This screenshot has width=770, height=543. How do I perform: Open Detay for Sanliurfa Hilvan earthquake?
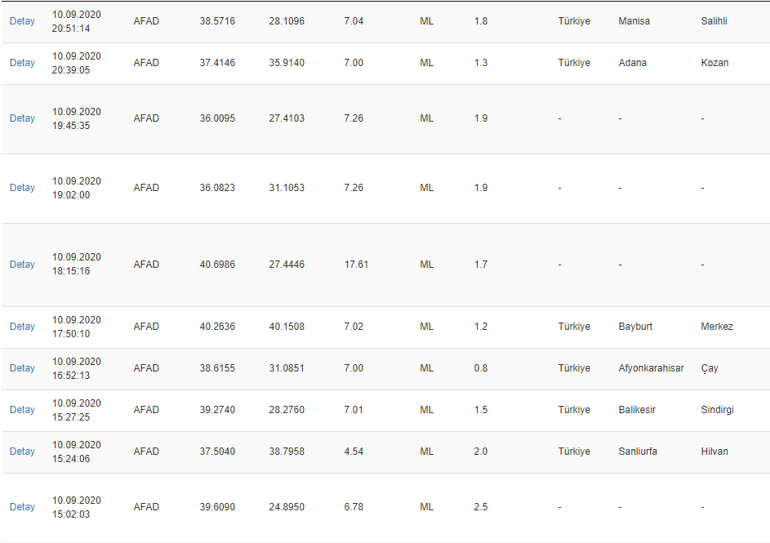22,451
